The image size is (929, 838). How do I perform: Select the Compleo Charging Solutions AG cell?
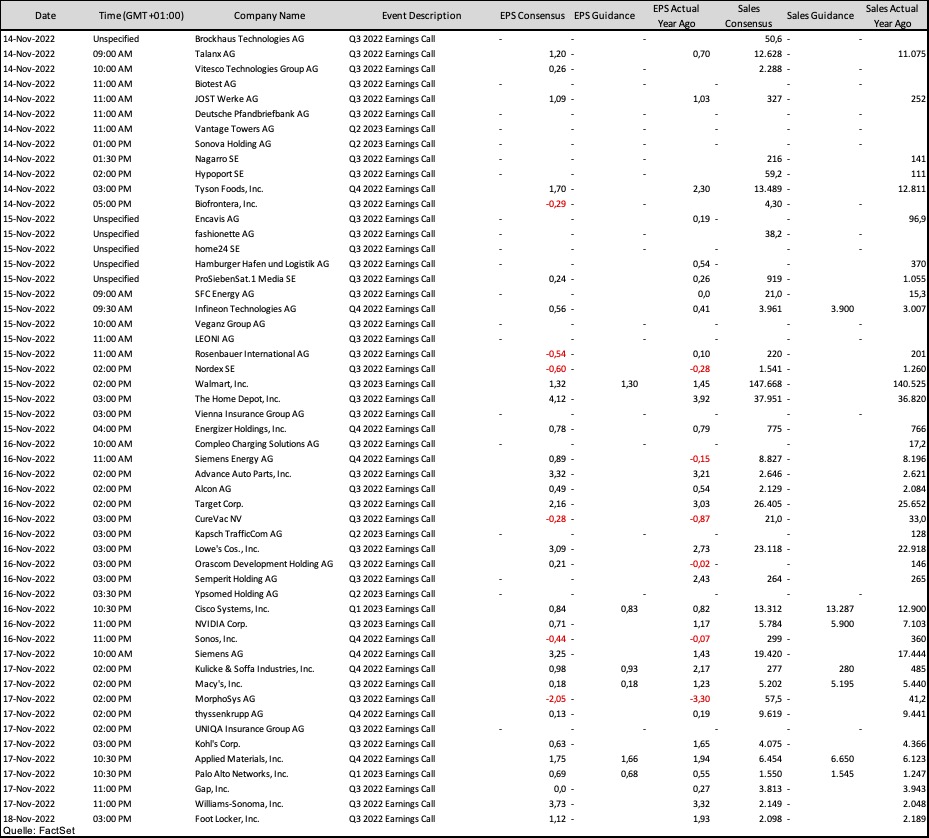(x=257, y=444)
